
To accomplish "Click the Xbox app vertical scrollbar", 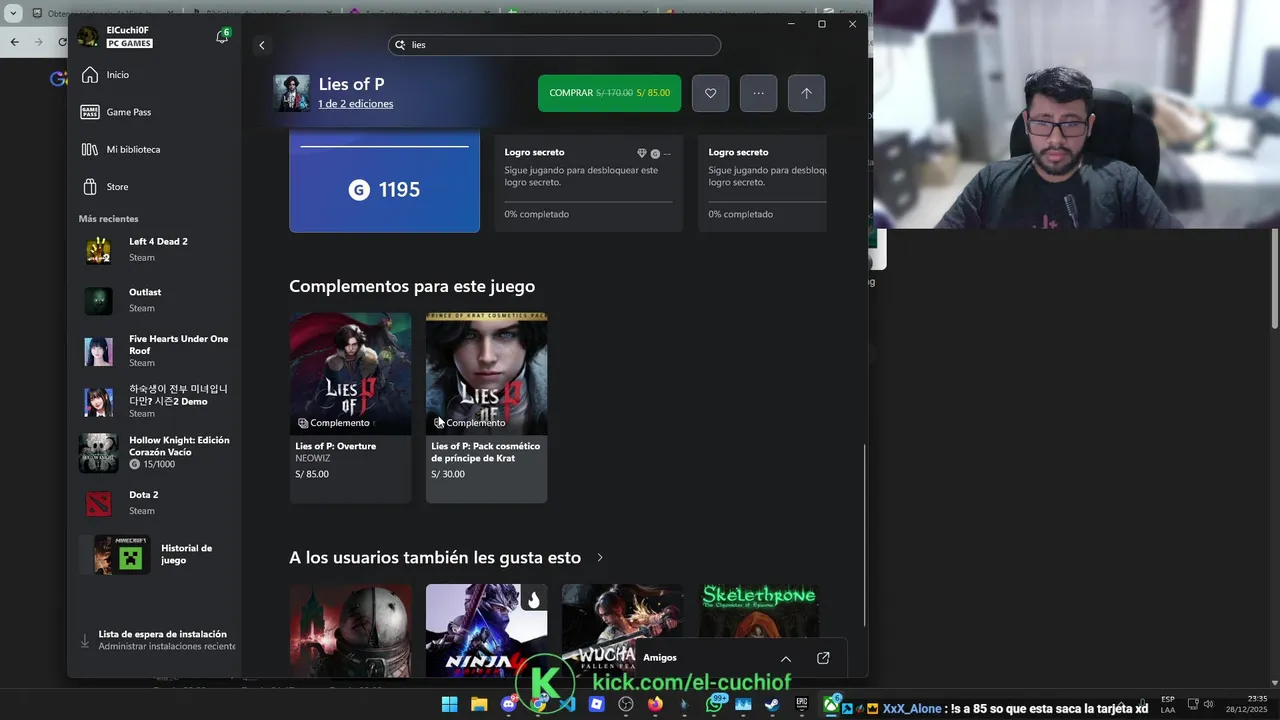I will [x=864, y=535].
